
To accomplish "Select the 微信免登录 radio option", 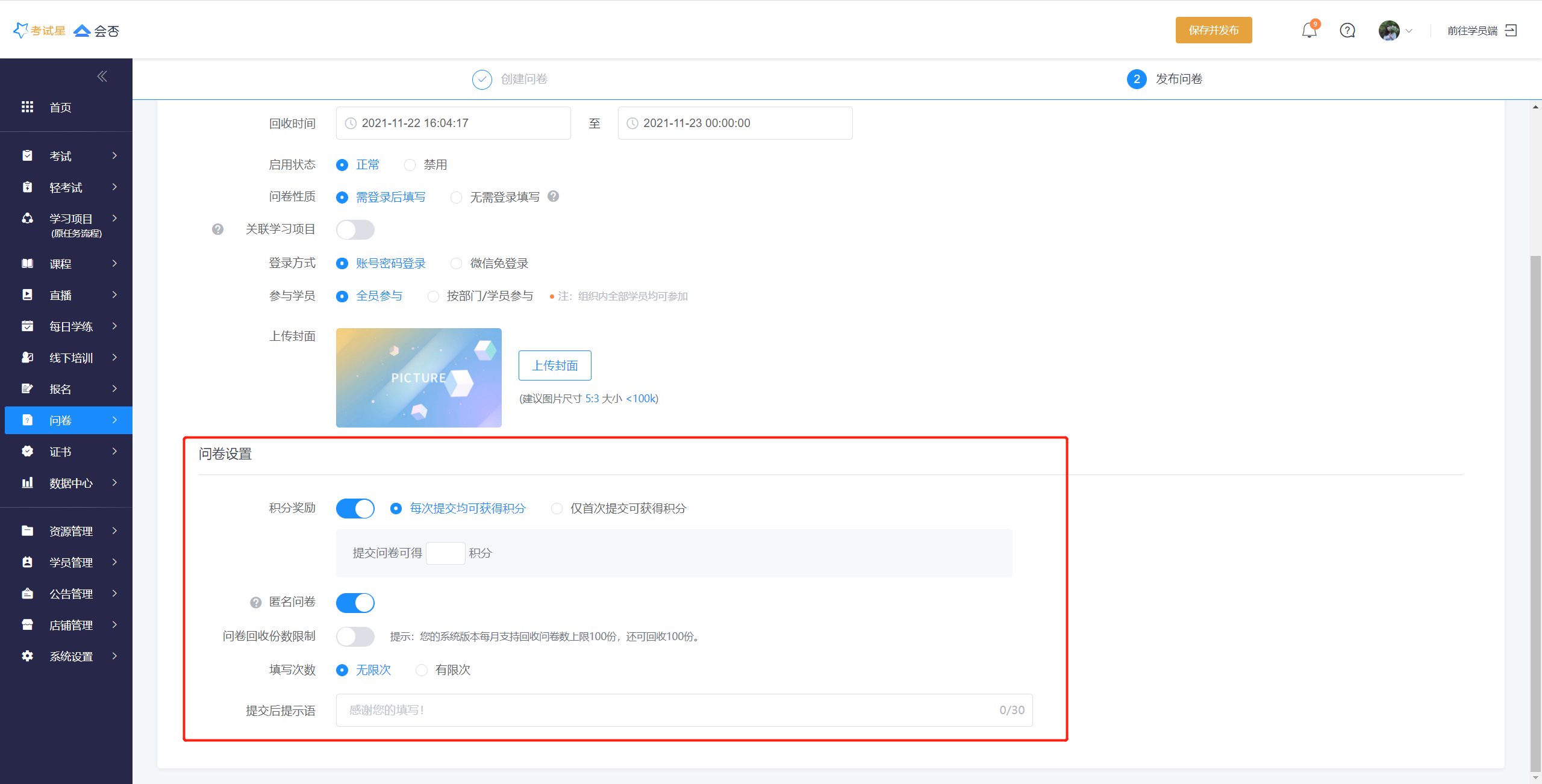I will point(457,263).
